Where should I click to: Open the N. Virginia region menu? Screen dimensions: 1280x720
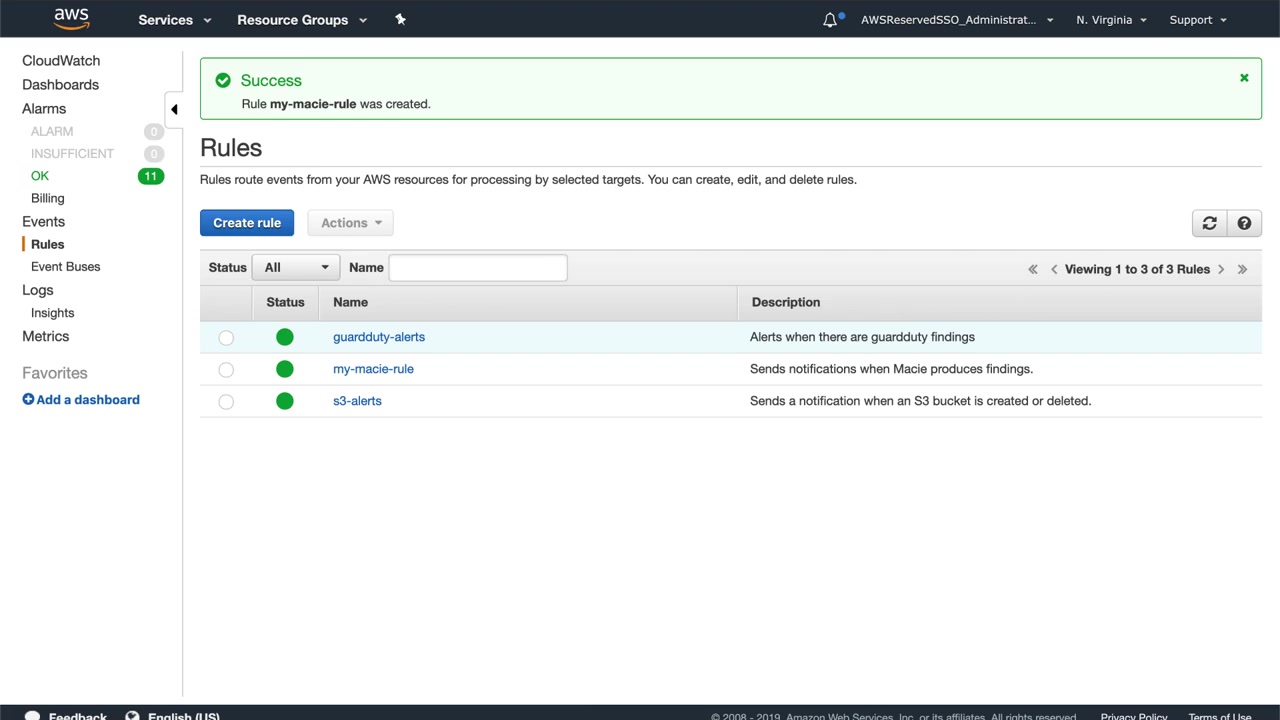tap(1111, 20)
